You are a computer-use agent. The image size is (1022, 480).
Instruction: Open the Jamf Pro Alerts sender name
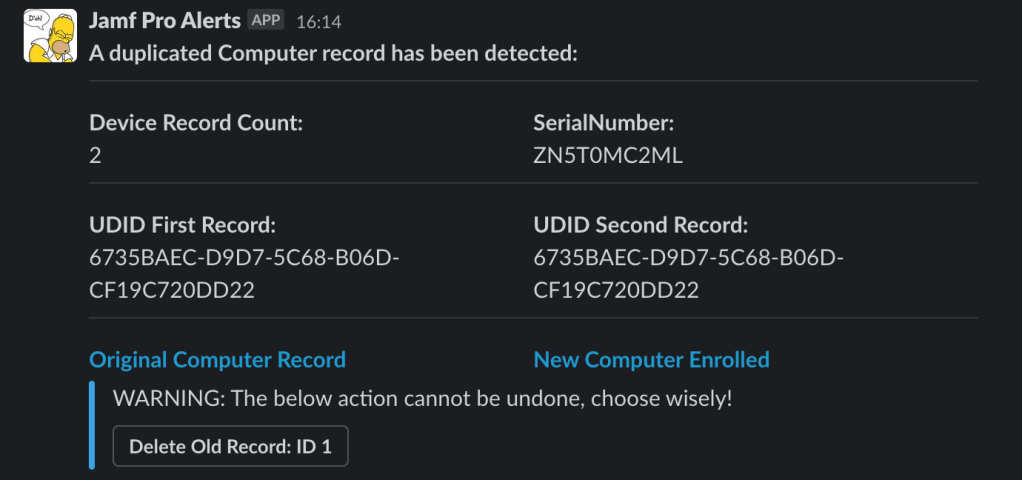point(165,21)
